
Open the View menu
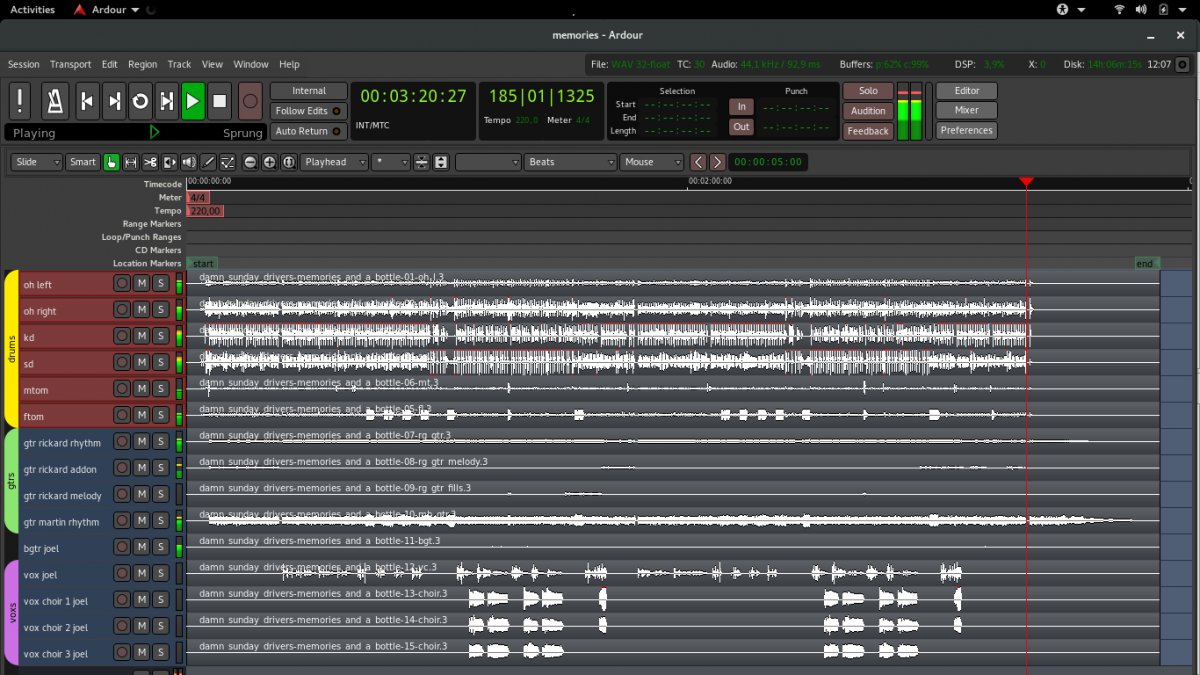coord(212,64)
